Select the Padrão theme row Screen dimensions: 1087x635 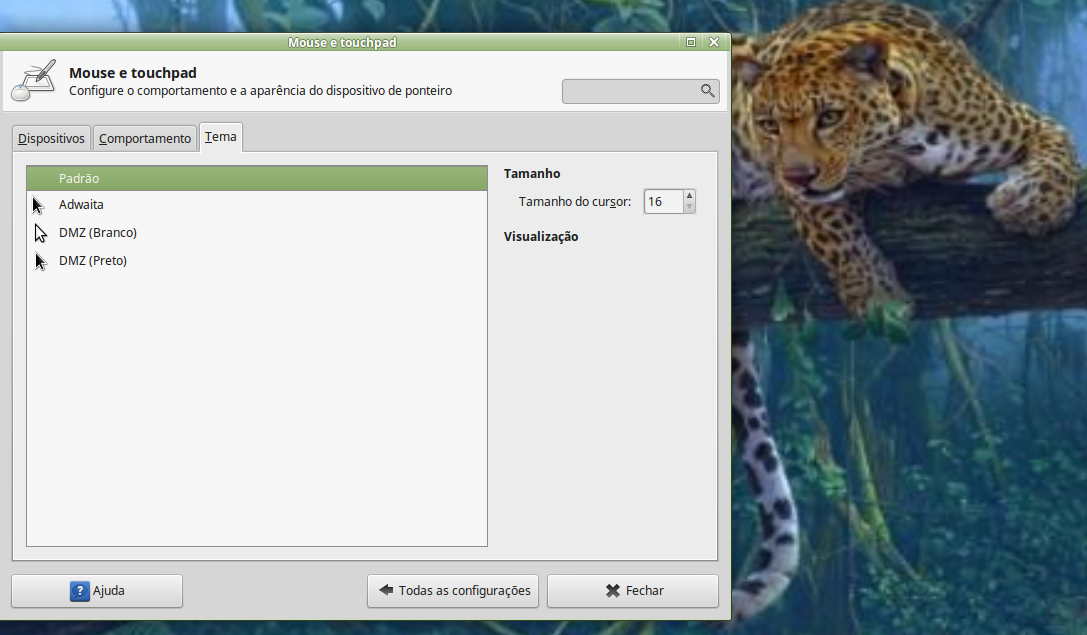pyautogui.click(x=257, y=178)
